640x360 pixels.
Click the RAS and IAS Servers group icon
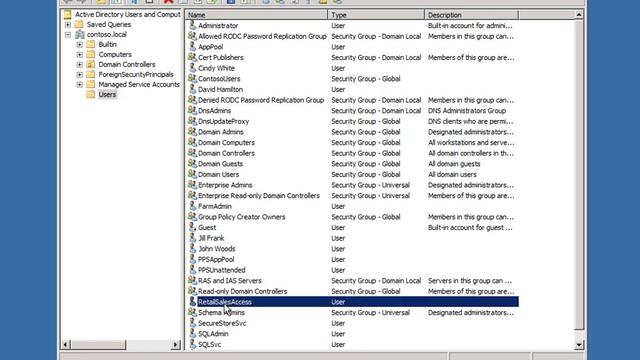pos(192,280)
